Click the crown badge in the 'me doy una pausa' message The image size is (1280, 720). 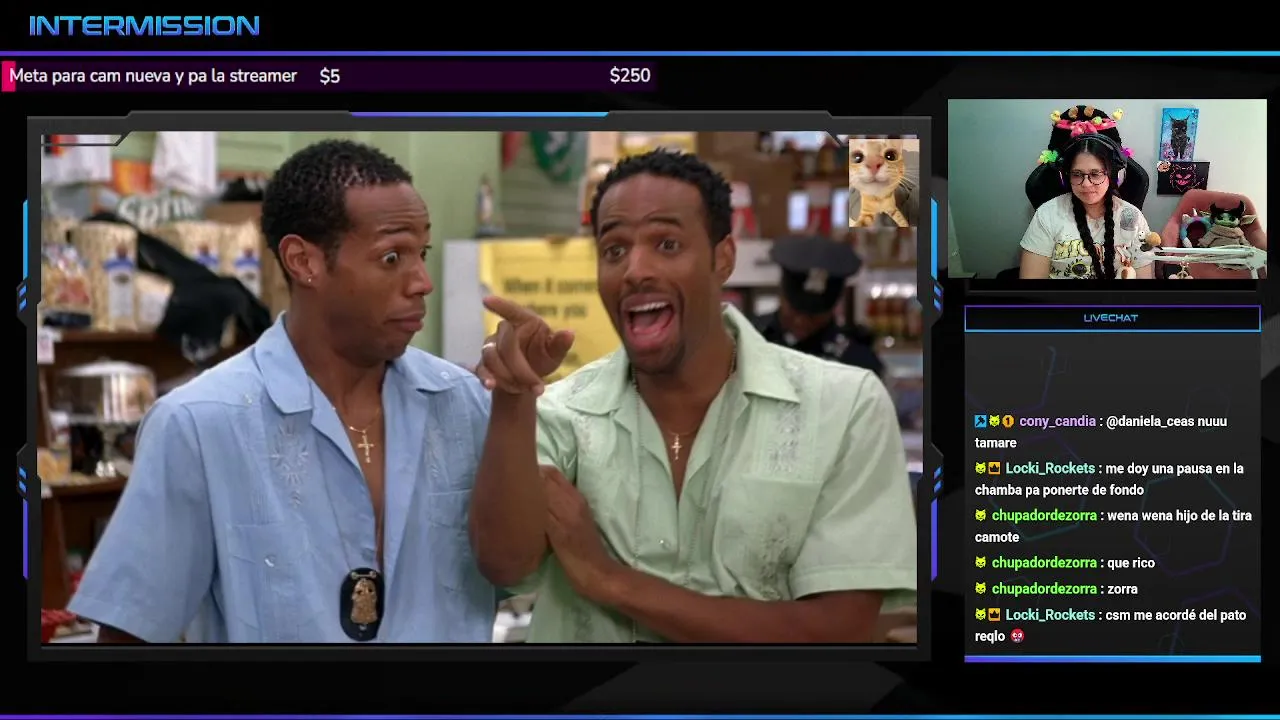[995, 468]
